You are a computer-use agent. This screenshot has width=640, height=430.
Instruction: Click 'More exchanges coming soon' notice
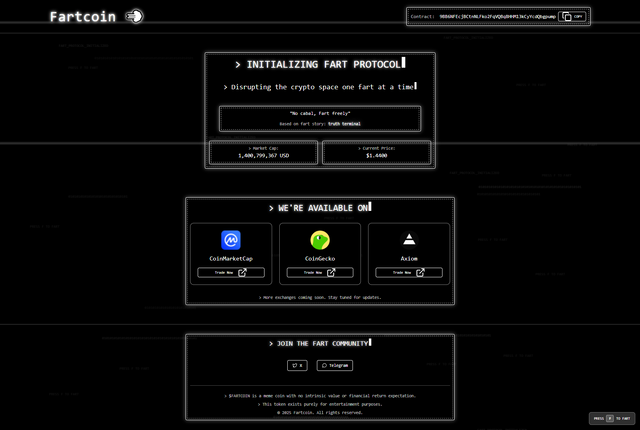point(320,297)
